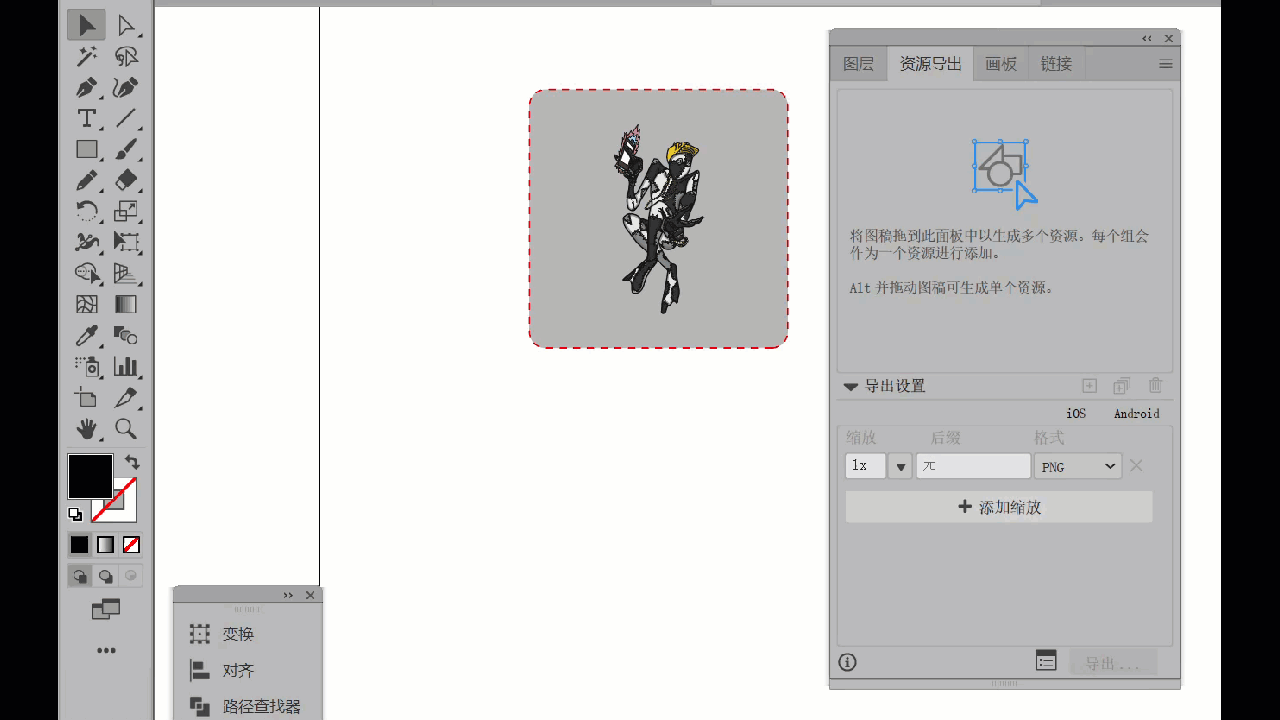Image resolution: width=1280 pixels, height=720 pixels.
Task: Set paint to None
Action: click(131, 545)
